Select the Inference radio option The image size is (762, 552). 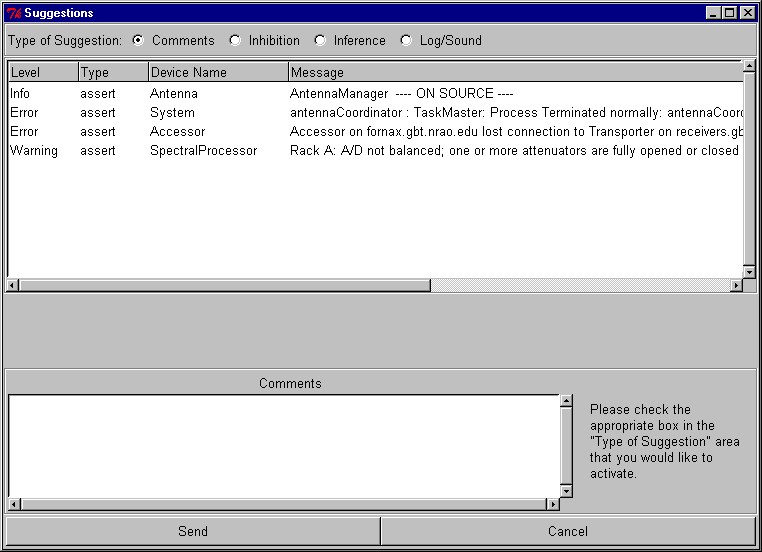click(320, 41)
